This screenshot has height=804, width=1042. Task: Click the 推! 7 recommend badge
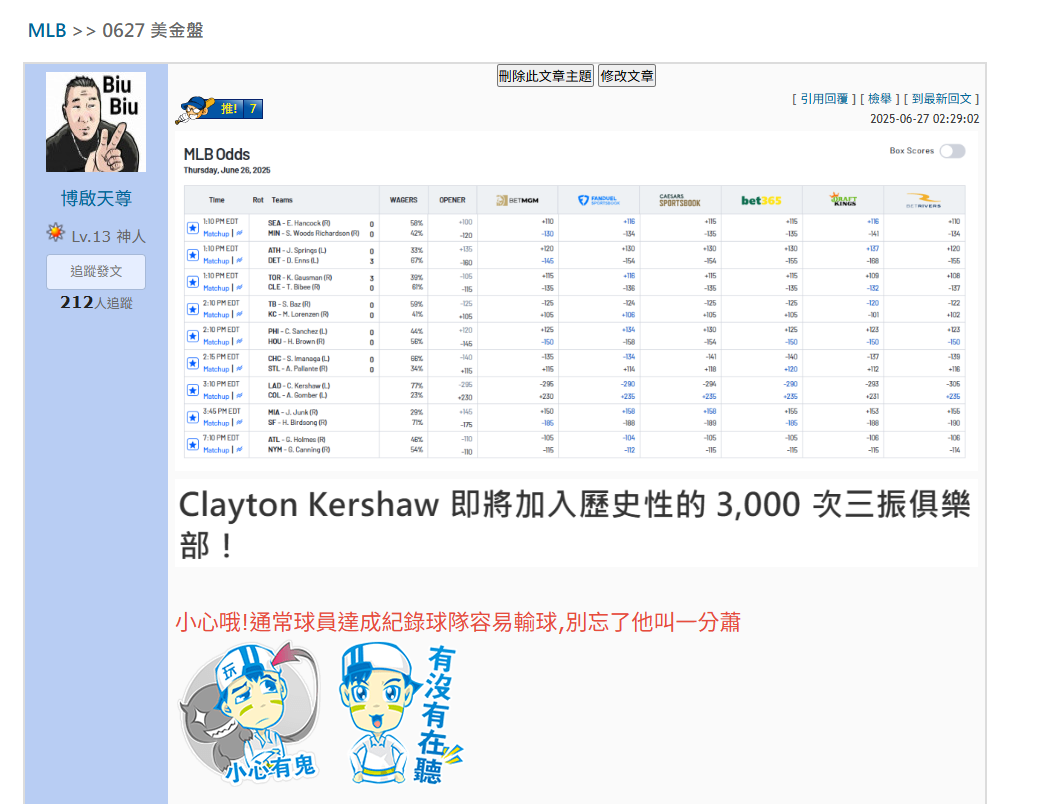219,110
